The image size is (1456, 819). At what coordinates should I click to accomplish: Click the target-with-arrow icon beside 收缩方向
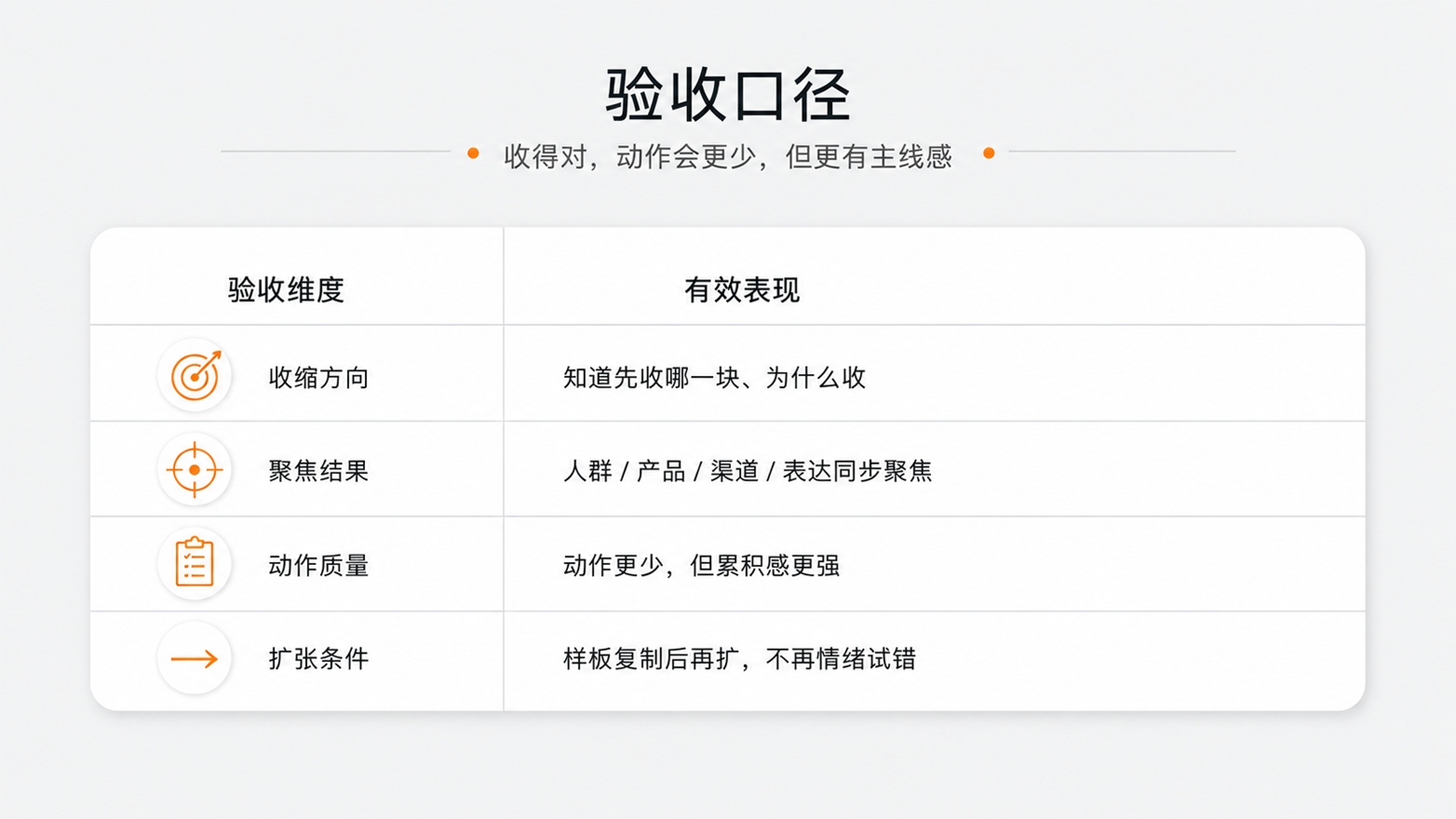point(195,375)
